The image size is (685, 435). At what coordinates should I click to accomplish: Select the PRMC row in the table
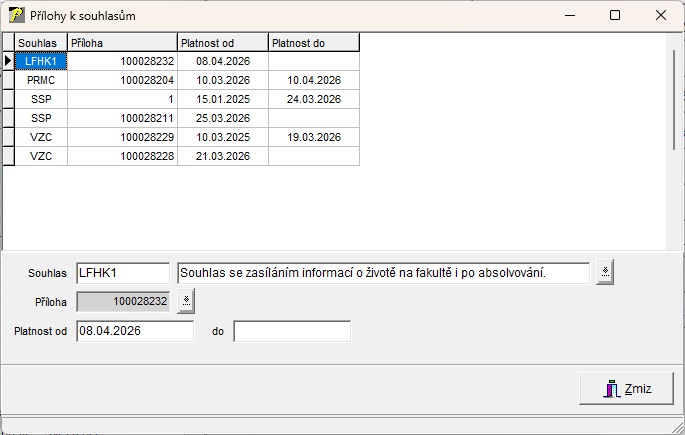click(x=41, y=80)
